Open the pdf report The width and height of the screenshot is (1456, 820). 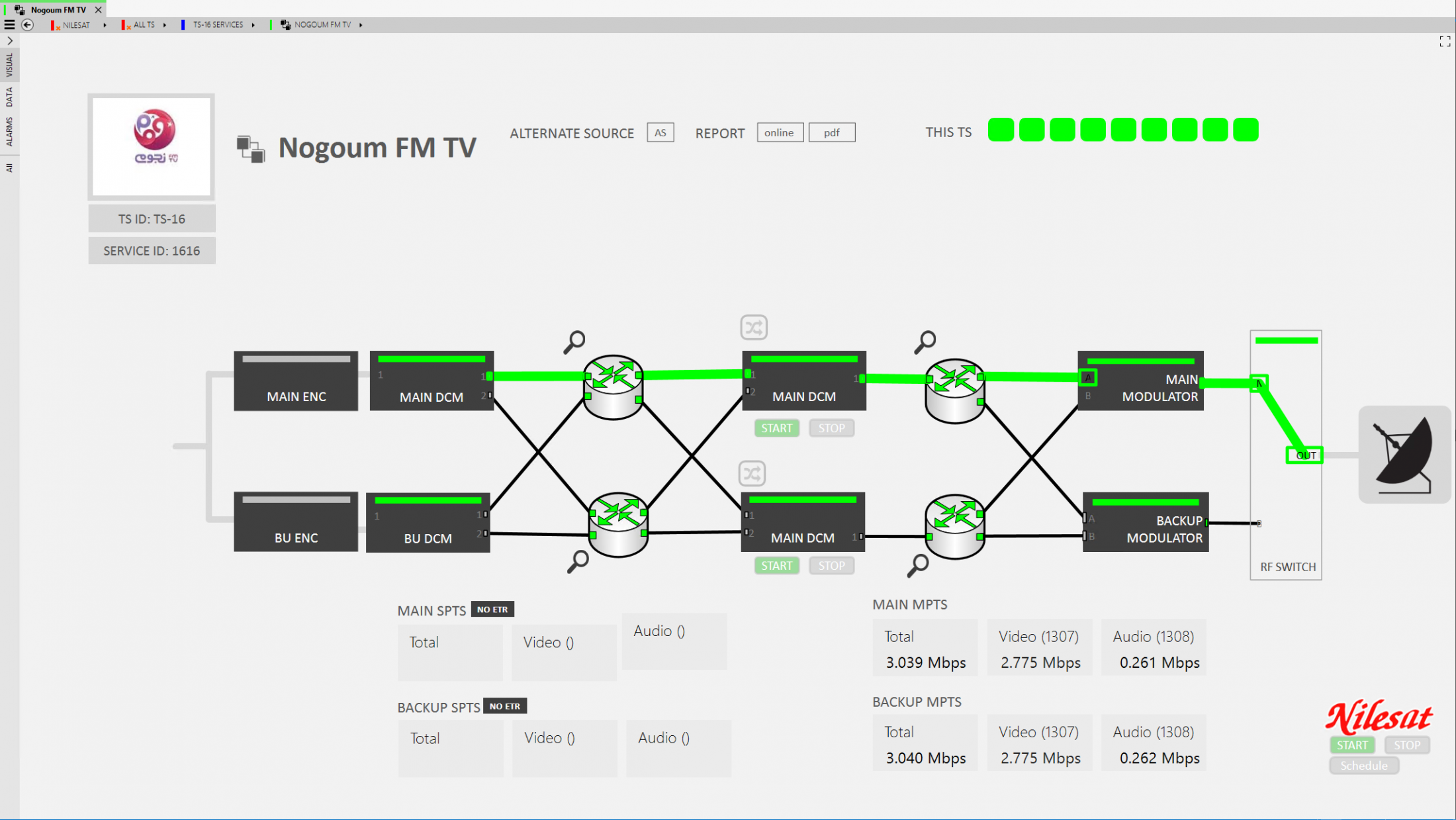[x=832, y=132]
